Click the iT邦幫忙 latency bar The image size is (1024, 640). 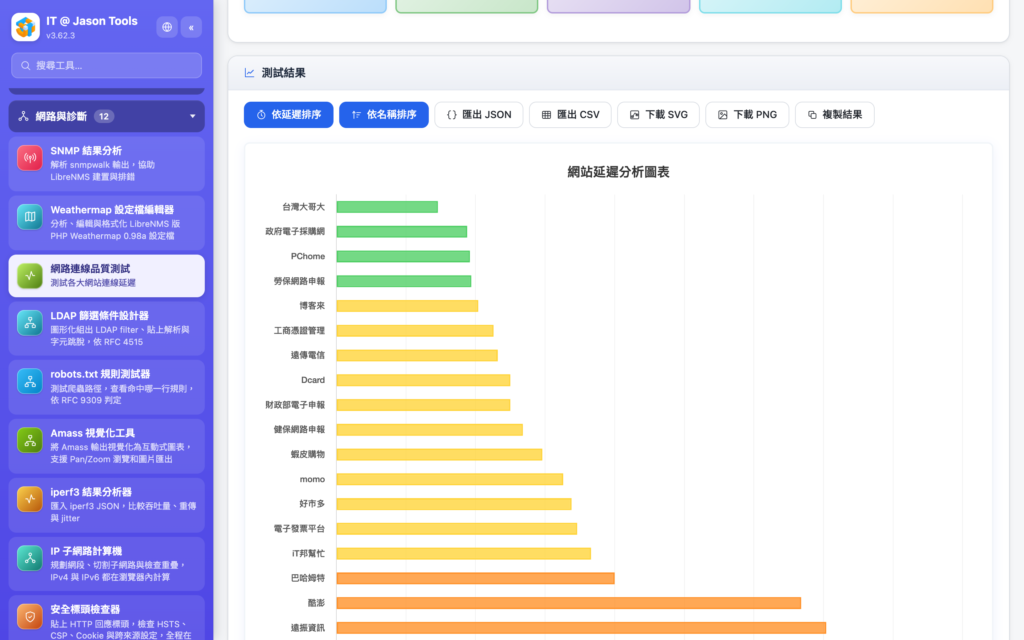tap(464, 554)
